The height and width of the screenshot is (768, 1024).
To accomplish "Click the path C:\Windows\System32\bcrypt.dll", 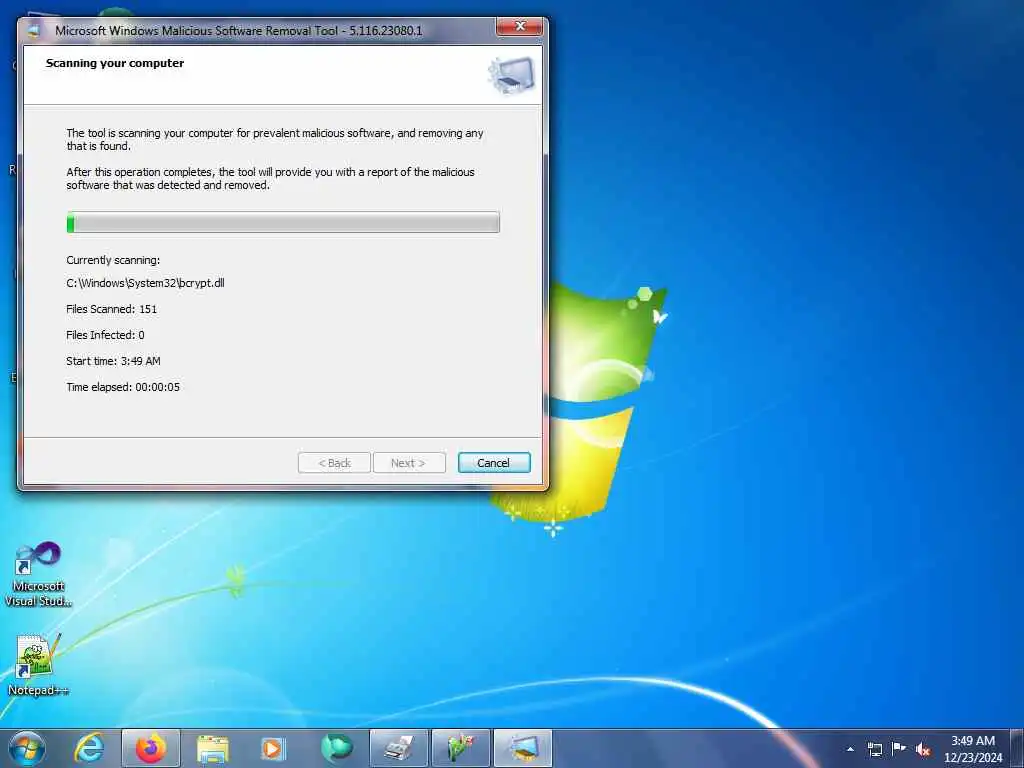I will point(146,283).
